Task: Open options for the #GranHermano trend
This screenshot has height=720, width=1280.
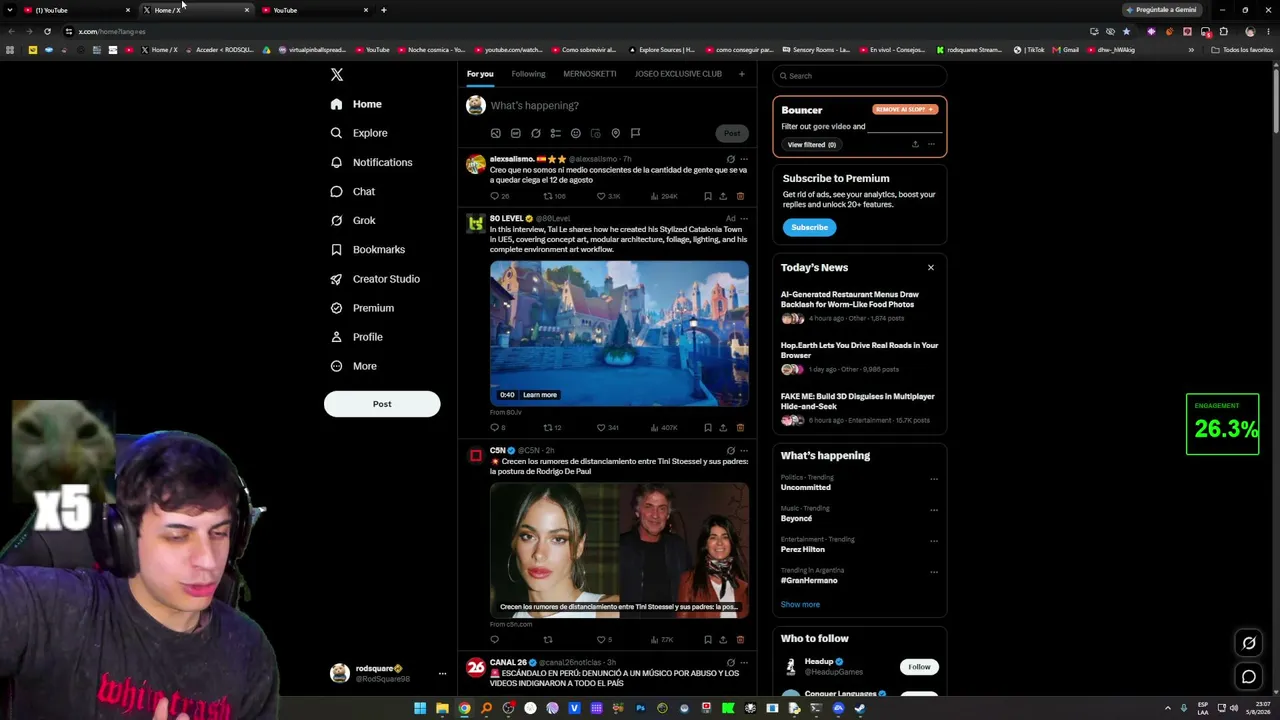Action: tap(934, 572)
